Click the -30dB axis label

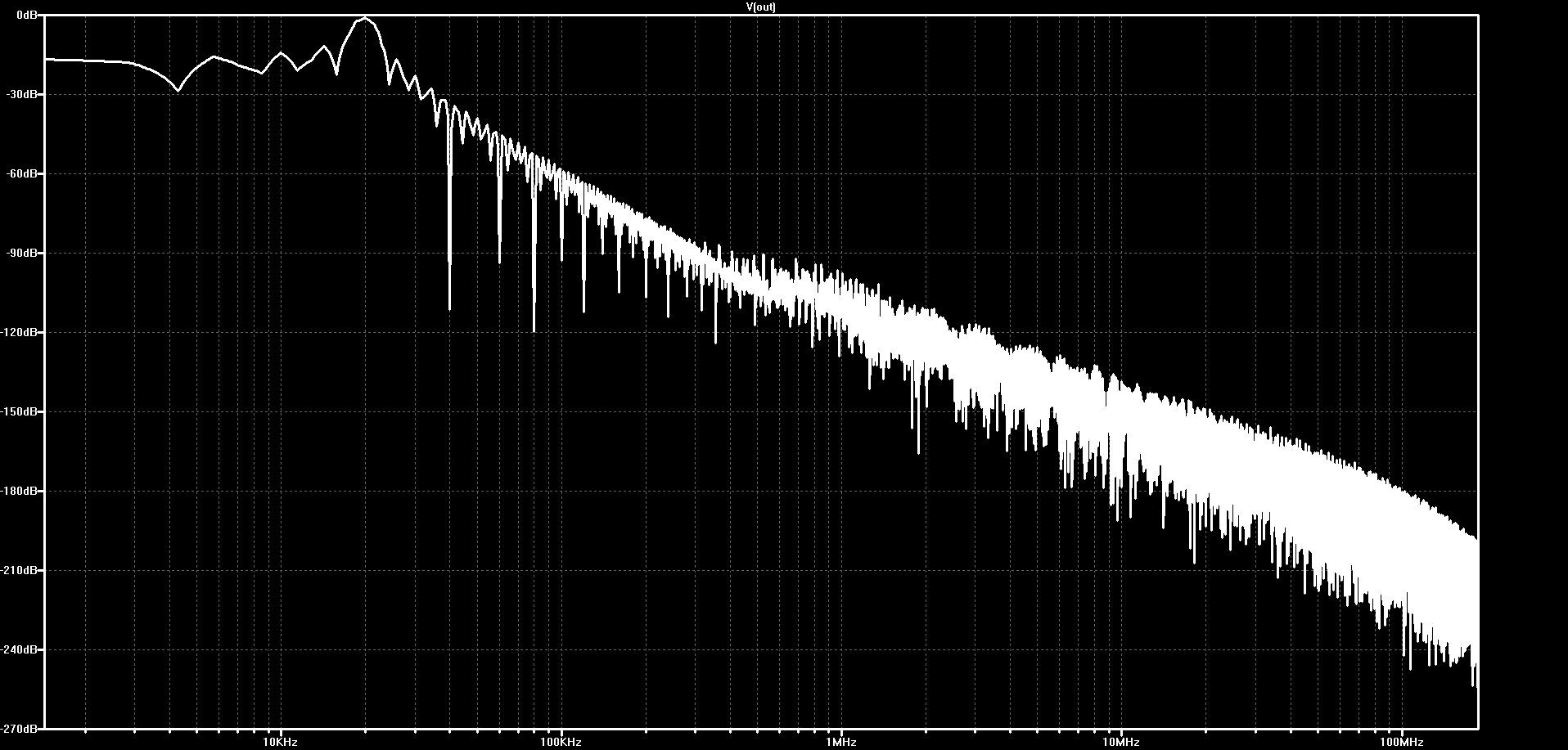[24, 94]
